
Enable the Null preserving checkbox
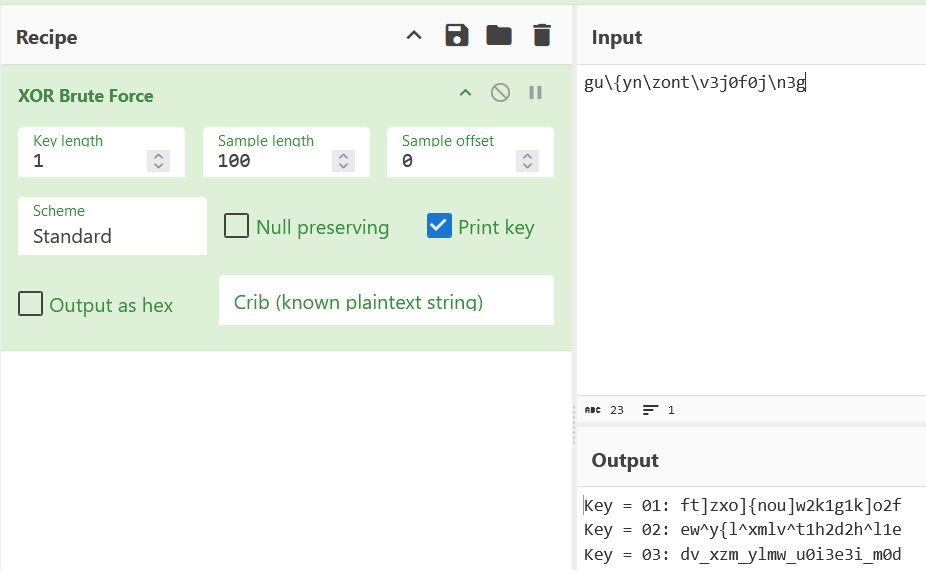pyautogui.click(x=237, y=226)
